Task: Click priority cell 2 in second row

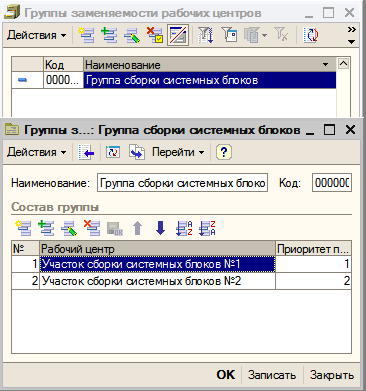Action: [313, 281]
